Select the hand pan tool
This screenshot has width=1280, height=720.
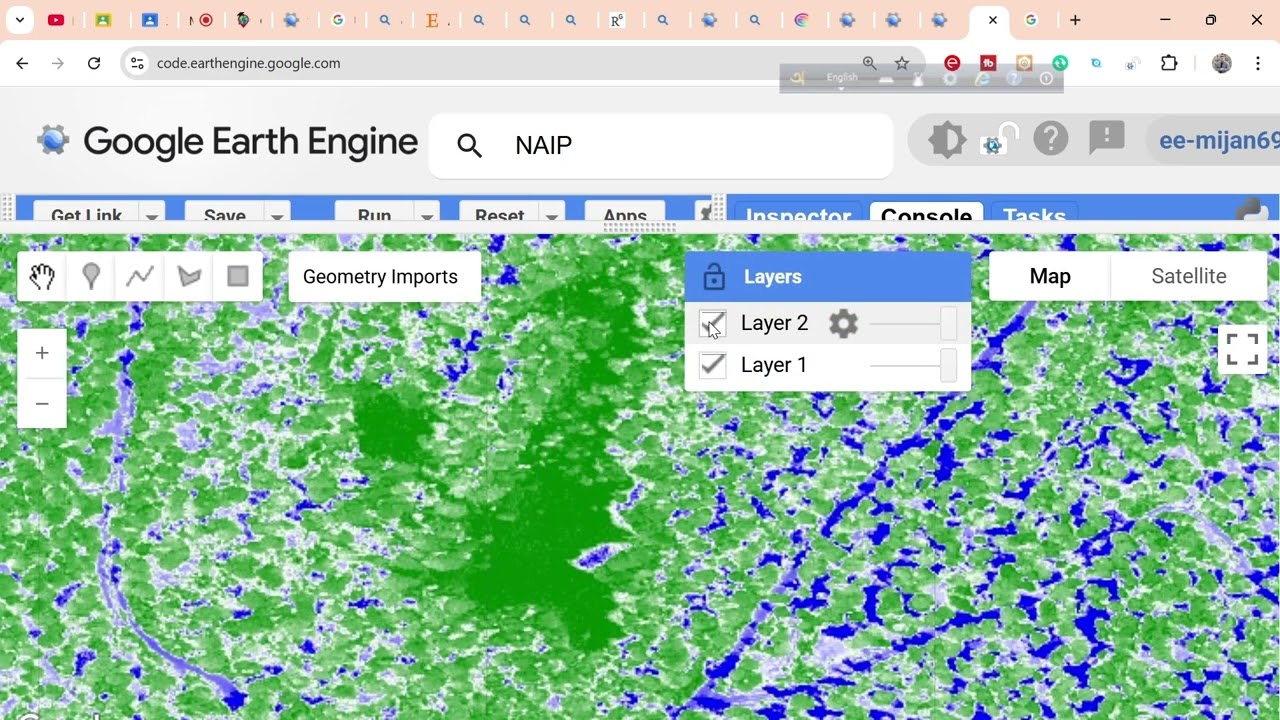[42, 276]
